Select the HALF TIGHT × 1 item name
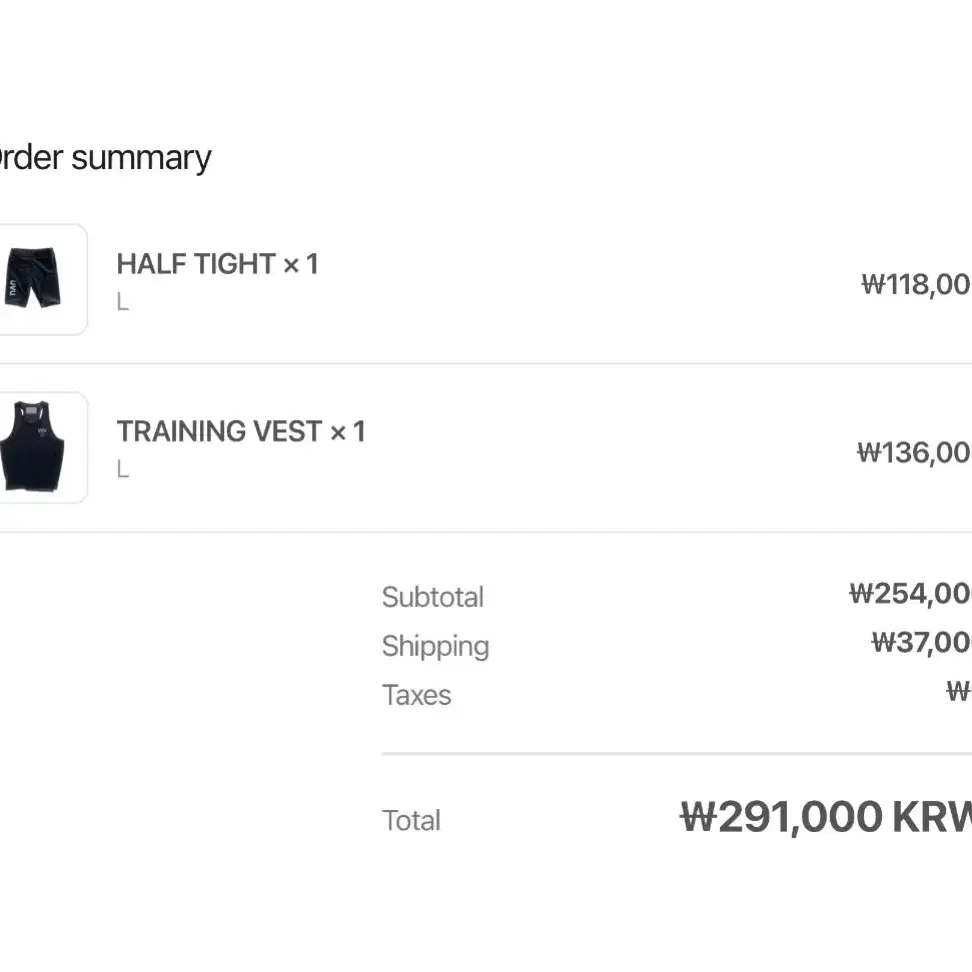 pos(218,264)
